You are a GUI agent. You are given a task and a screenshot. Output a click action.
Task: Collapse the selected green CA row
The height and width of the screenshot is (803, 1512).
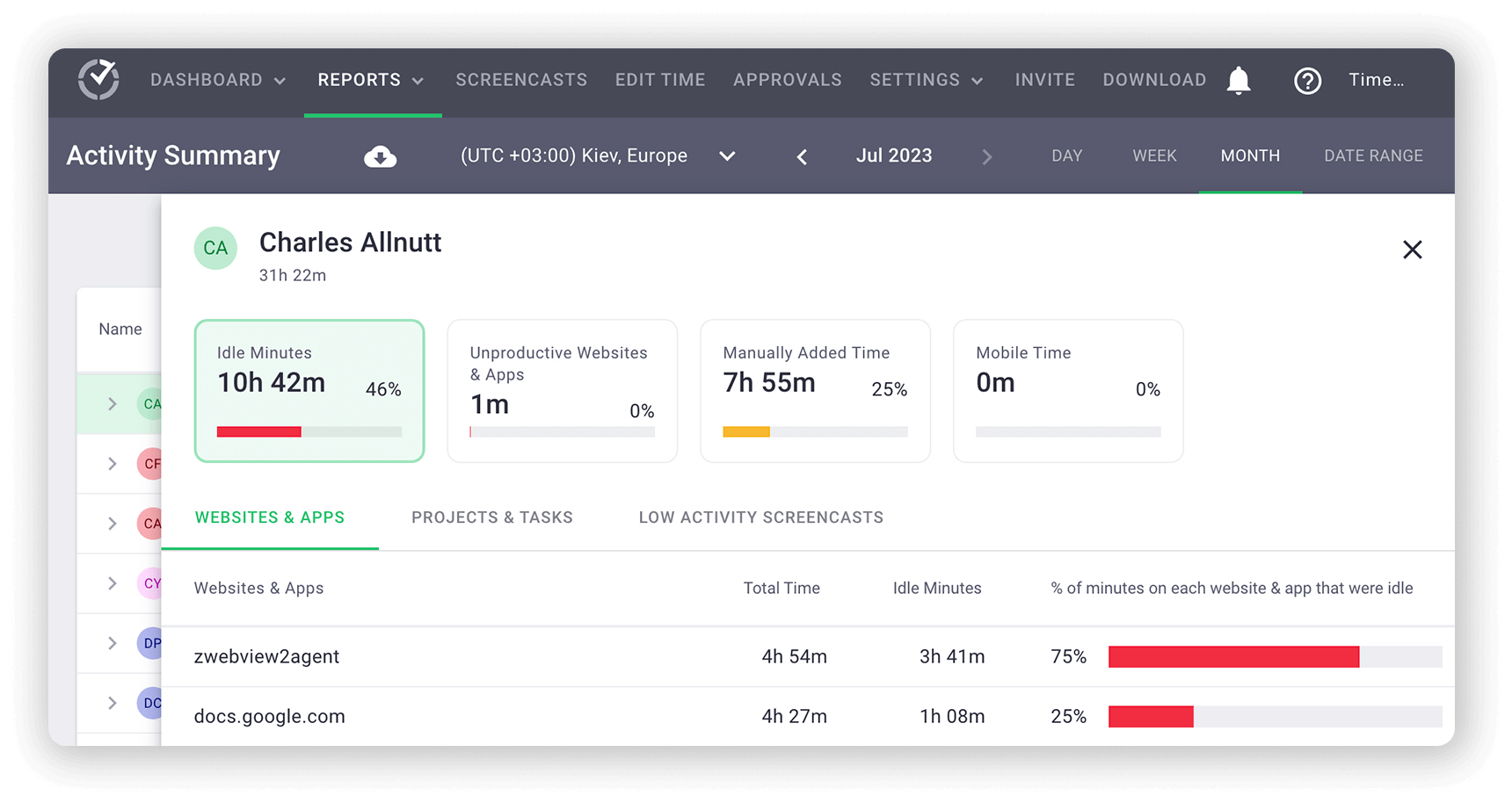pos(113,403)
